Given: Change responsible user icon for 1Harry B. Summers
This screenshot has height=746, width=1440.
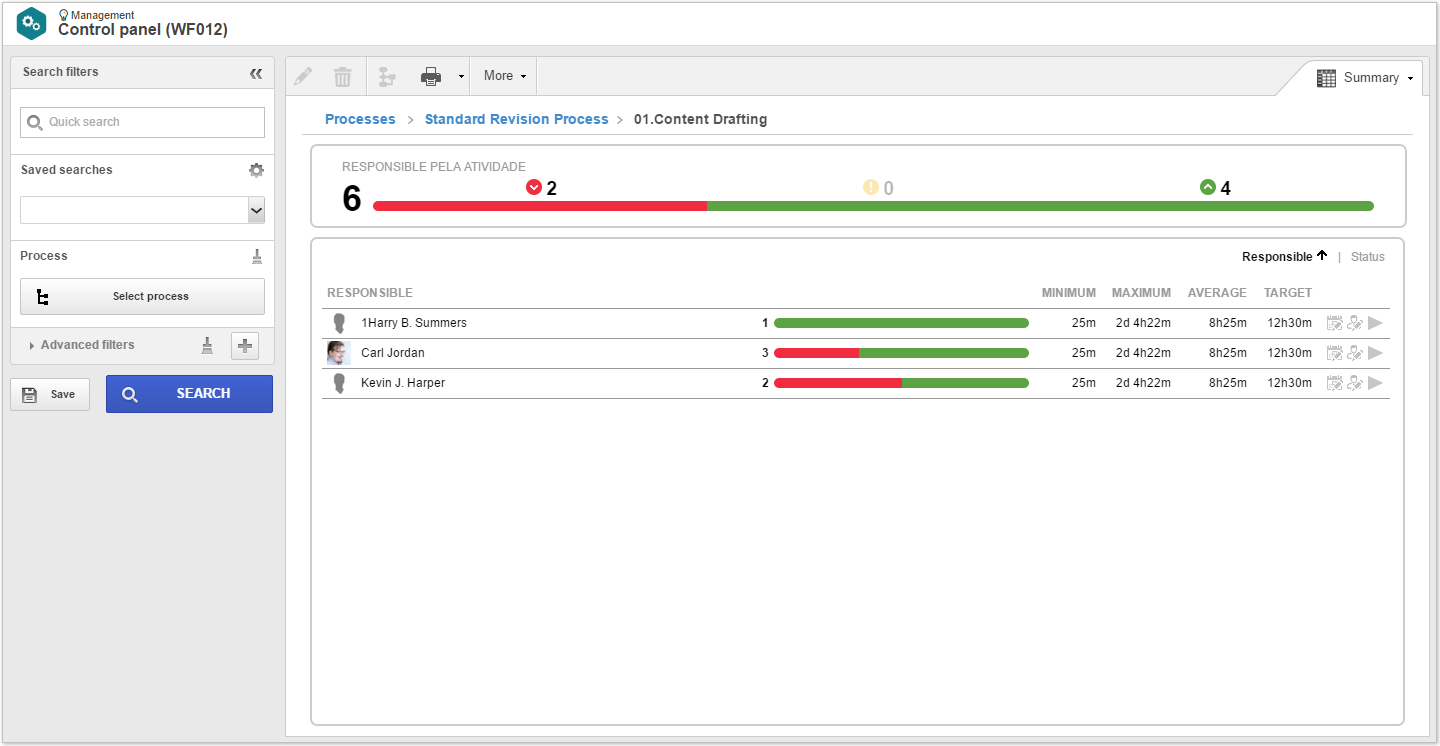Looking at the screenshot, I should pos(1355,323).
